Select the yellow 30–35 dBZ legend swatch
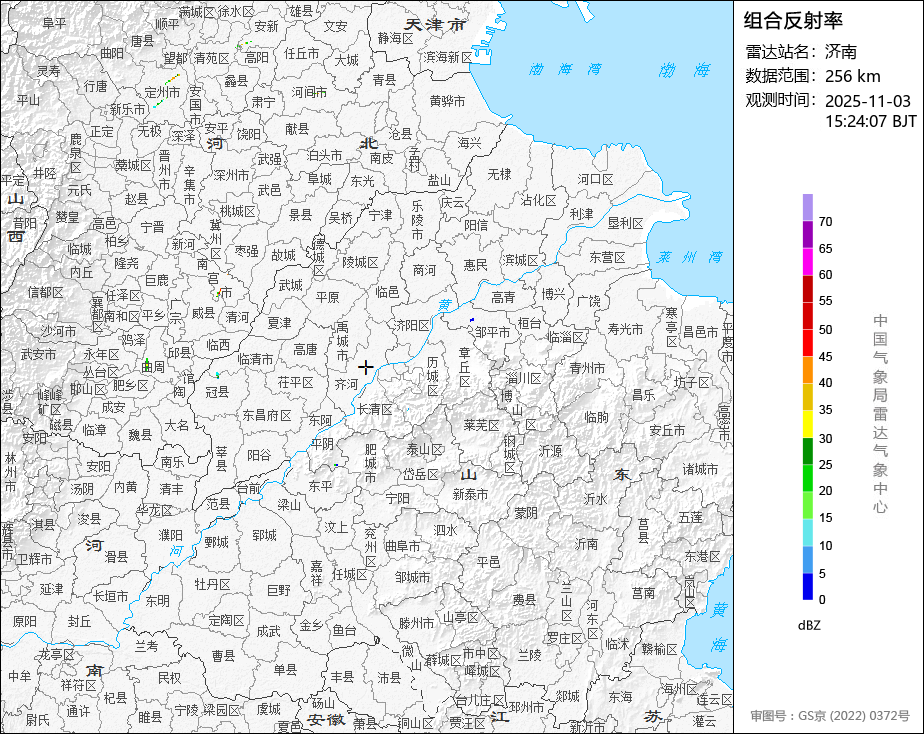This screenshot has height=734, width=924. point(807,424)
